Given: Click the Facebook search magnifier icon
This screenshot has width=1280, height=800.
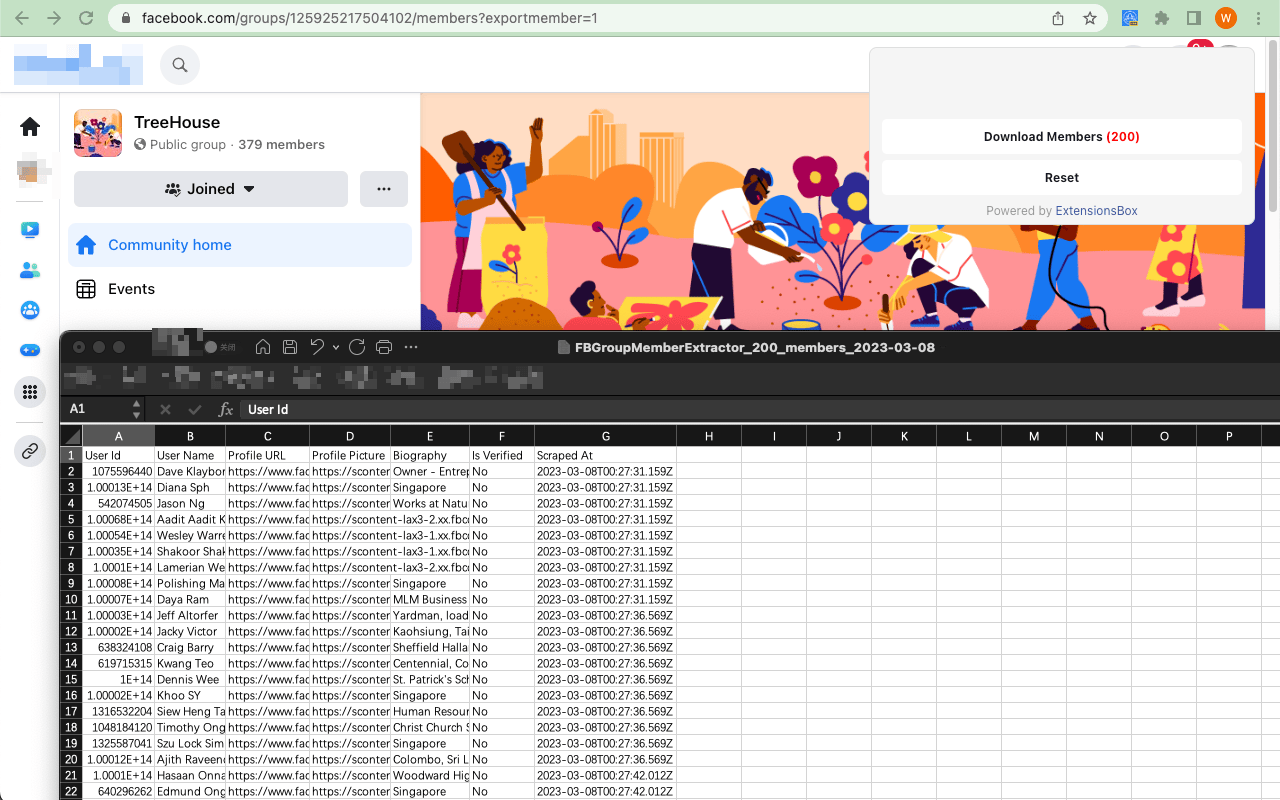Looking at the screenshot, I should (x=180, y=65).
